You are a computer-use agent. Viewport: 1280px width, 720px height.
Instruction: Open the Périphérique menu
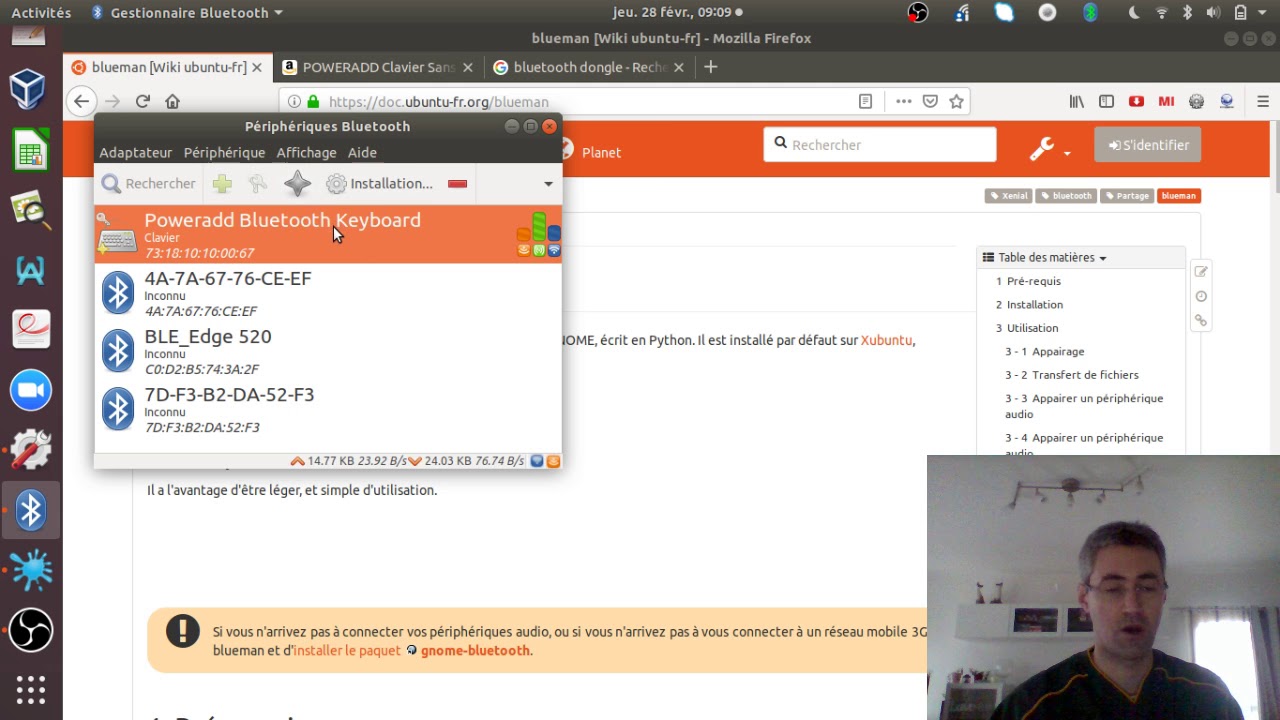point(224,153)
